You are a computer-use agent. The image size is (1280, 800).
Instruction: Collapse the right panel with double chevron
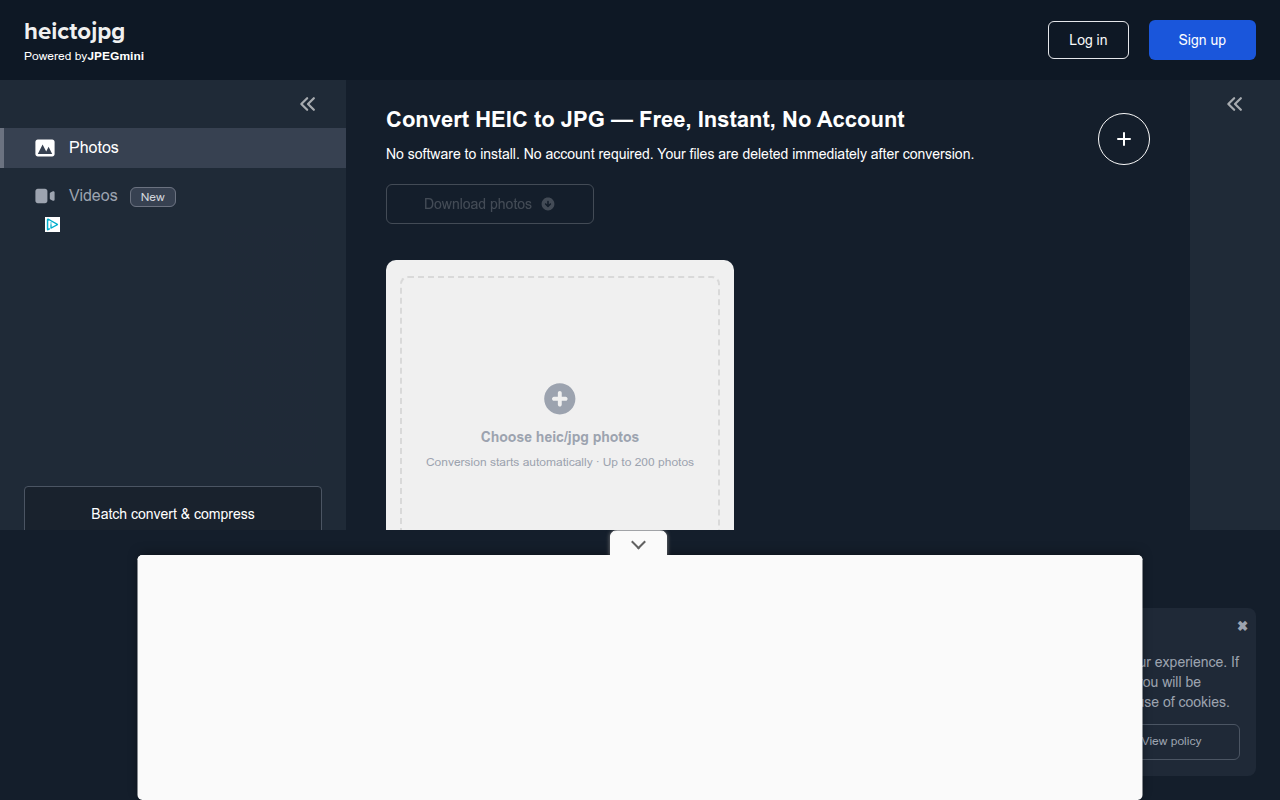point(1235,104)
